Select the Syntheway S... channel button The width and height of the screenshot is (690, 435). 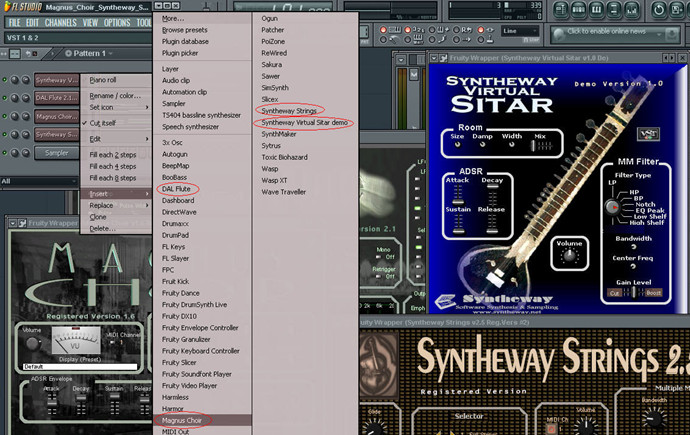pyautogui.click(x=56, y=135)
